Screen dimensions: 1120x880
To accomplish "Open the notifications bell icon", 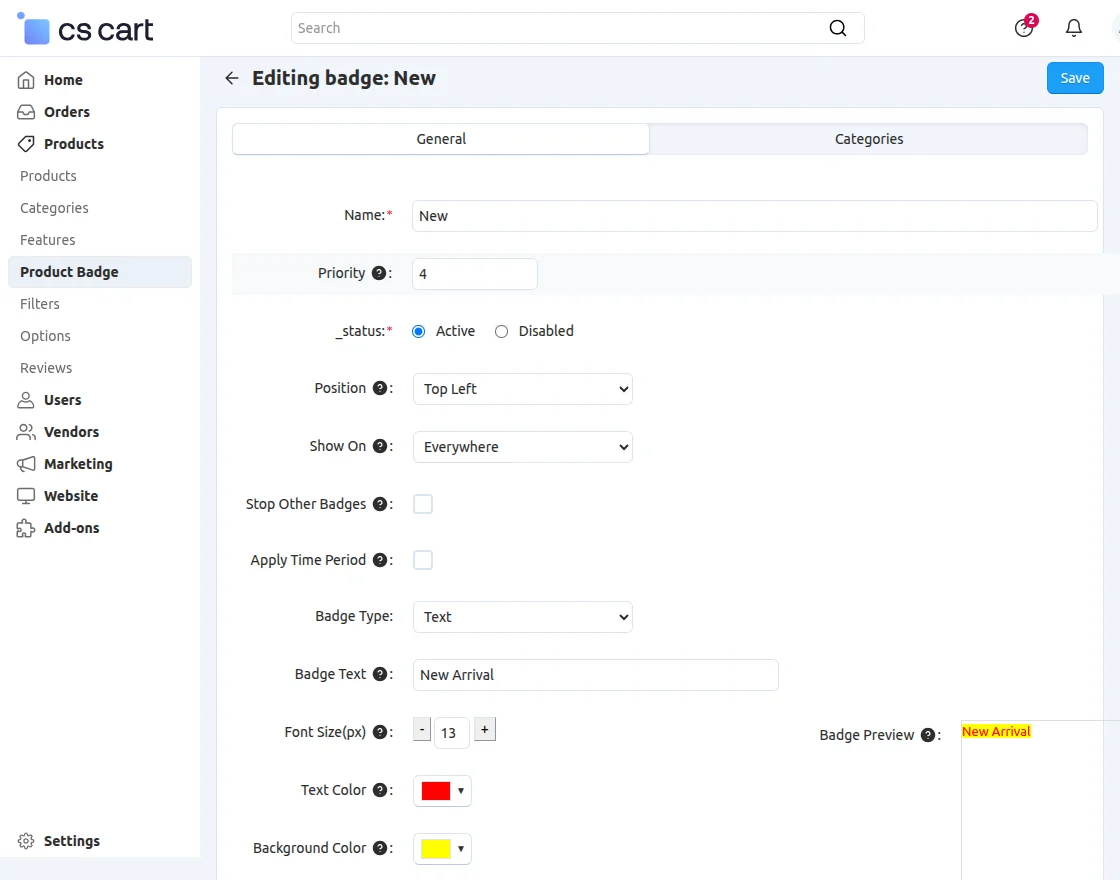I will click(x=1074, y=28).
